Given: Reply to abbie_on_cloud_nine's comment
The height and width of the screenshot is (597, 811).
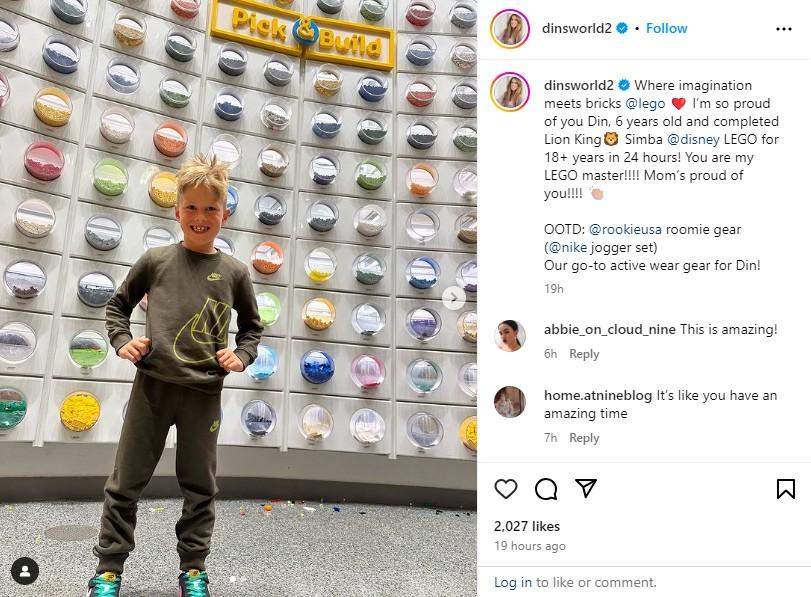Looking at the screenshot, I should 584,354.
